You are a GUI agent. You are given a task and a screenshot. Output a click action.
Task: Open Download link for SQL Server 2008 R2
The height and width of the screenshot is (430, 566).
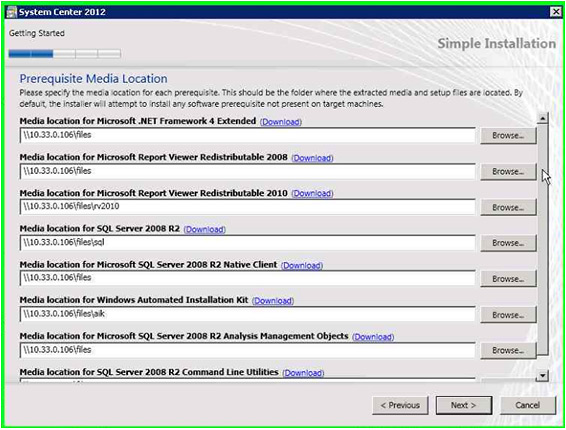click(205, 229)
